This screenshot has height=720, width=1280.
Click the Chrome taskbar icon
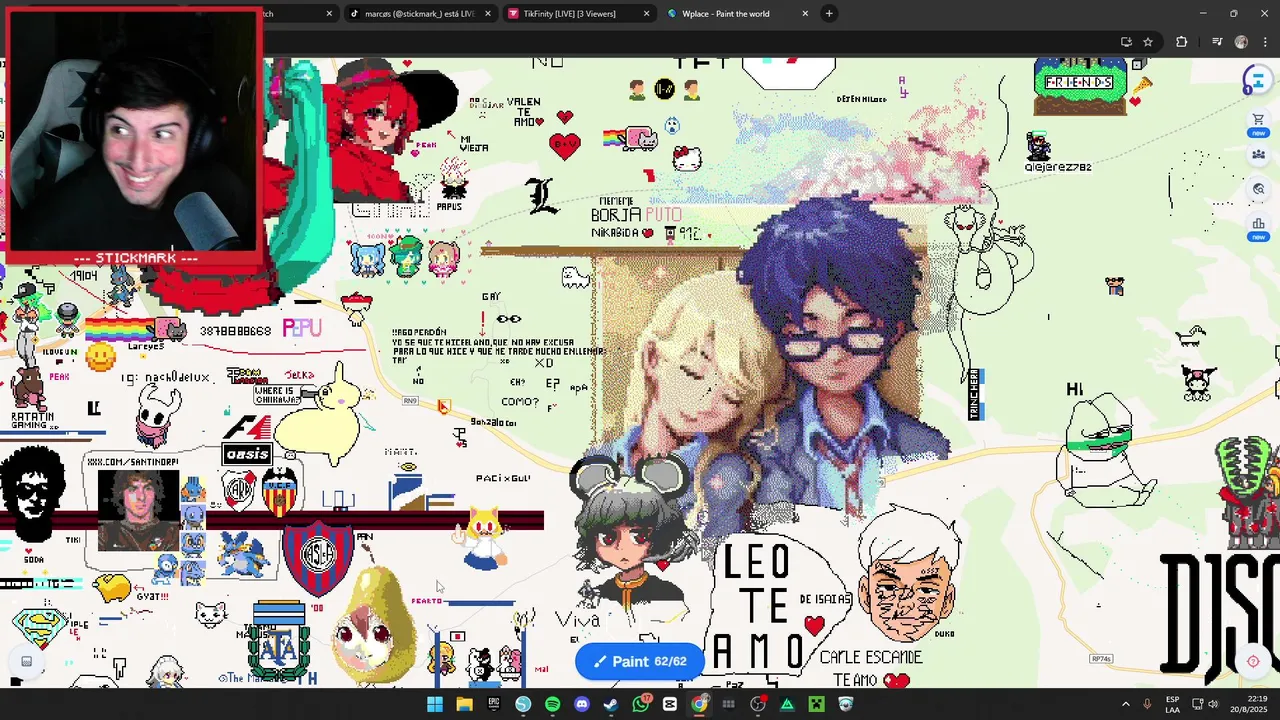[699, 704]
